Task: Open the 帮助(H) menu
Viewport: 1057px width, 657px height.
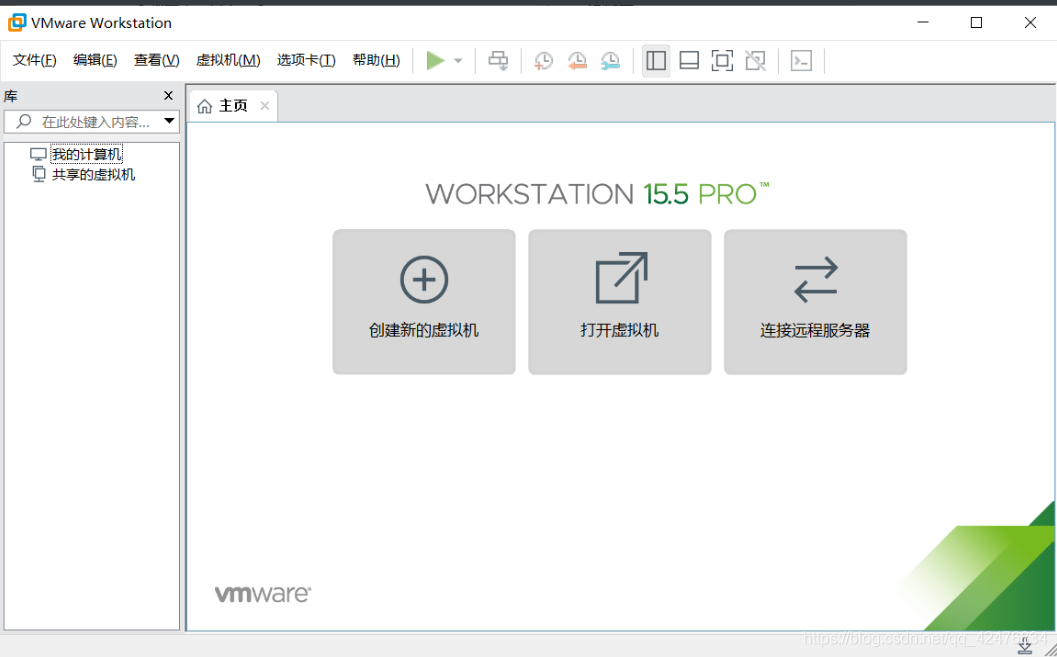Action: pos(376,60)
